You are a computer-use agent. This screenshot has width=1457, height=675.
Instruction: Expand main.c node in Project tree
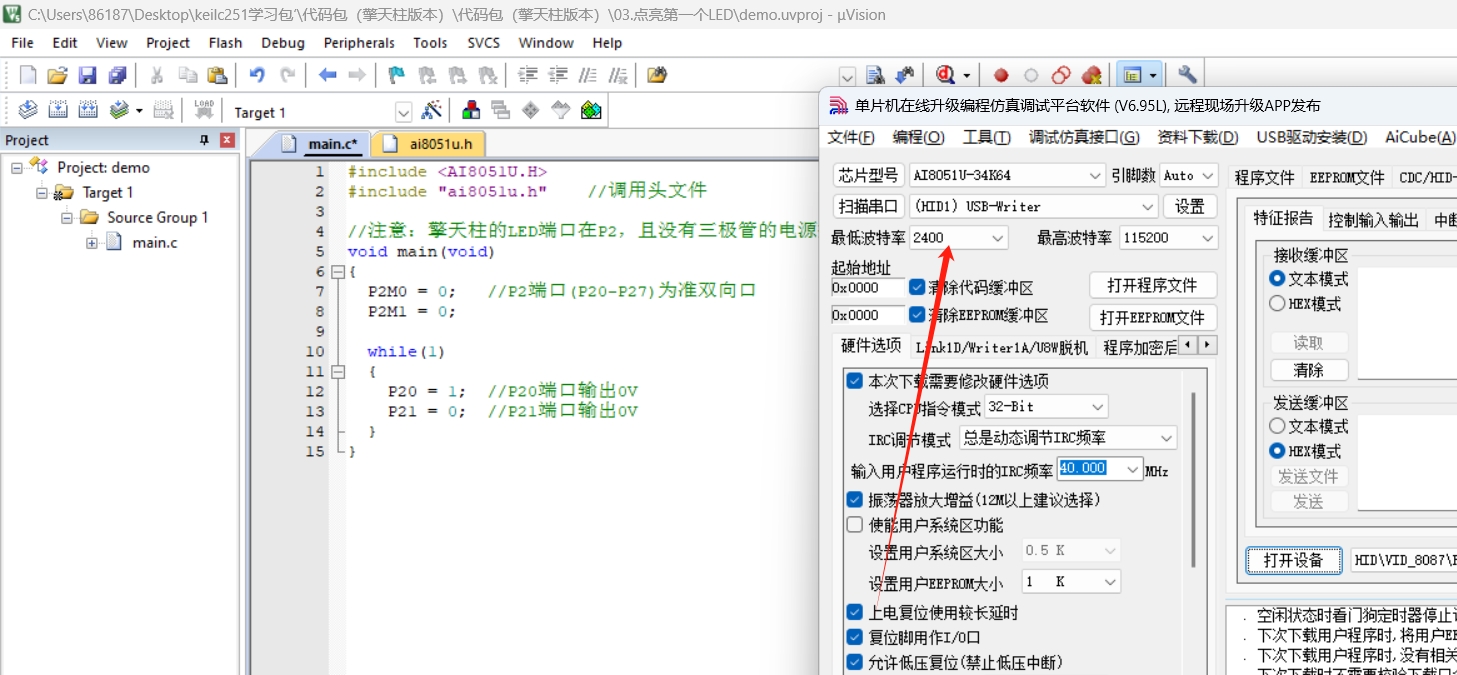click(x=92, y=242)
